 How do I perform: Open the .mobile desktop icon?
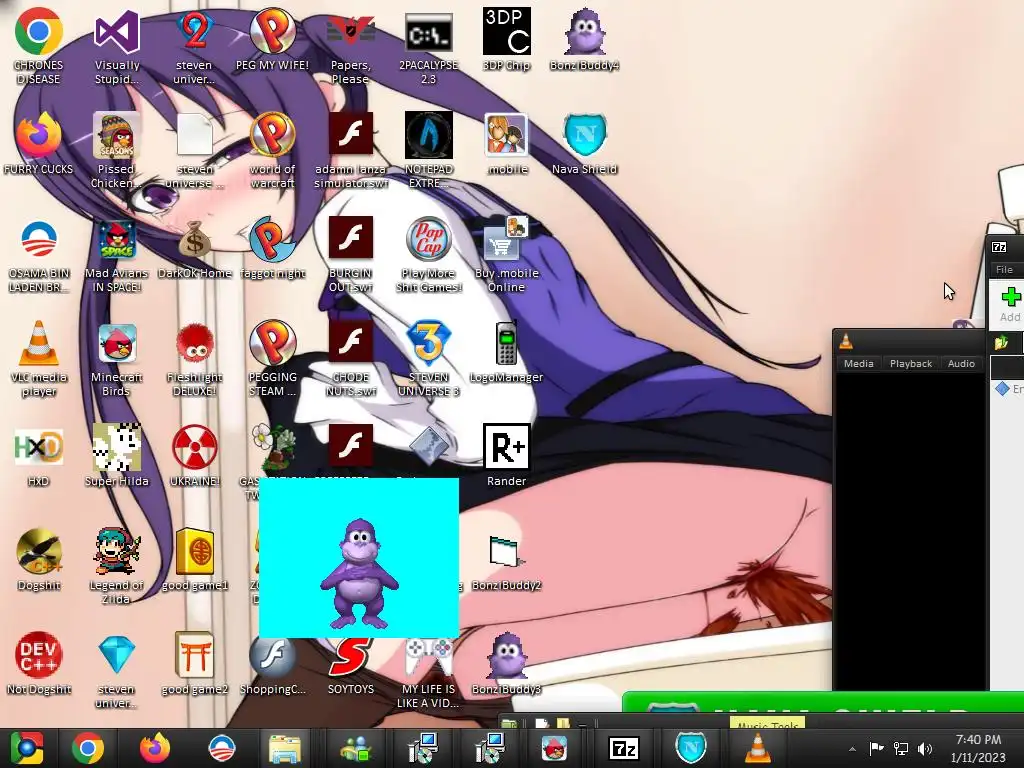[x=506, y=135]
